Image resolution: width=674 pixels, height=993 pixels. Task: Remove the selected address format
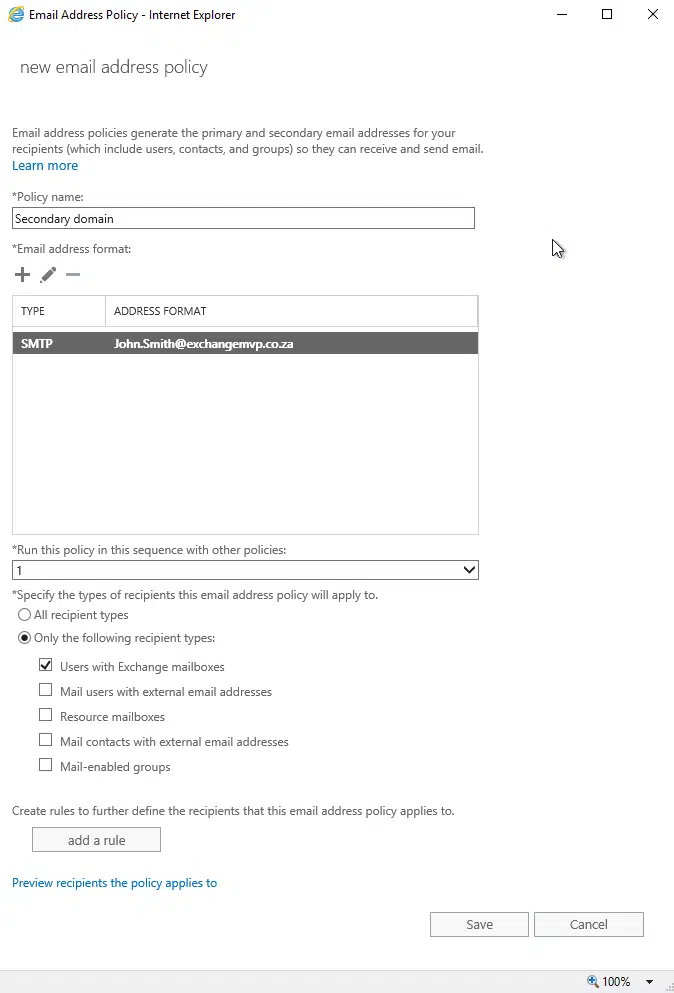(x=72, y=274)
